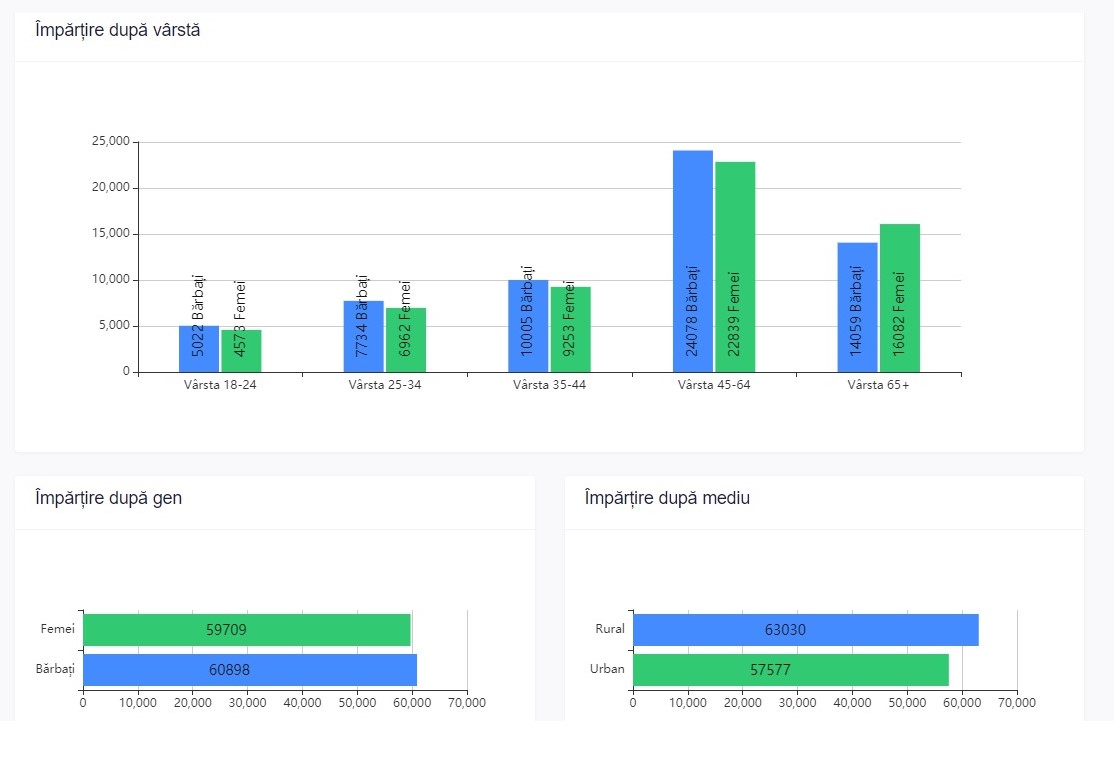The width and height of the screenshot is (1114, 771).
Task: Select the green 6962 Femei bar
Action: coord(406,340)
